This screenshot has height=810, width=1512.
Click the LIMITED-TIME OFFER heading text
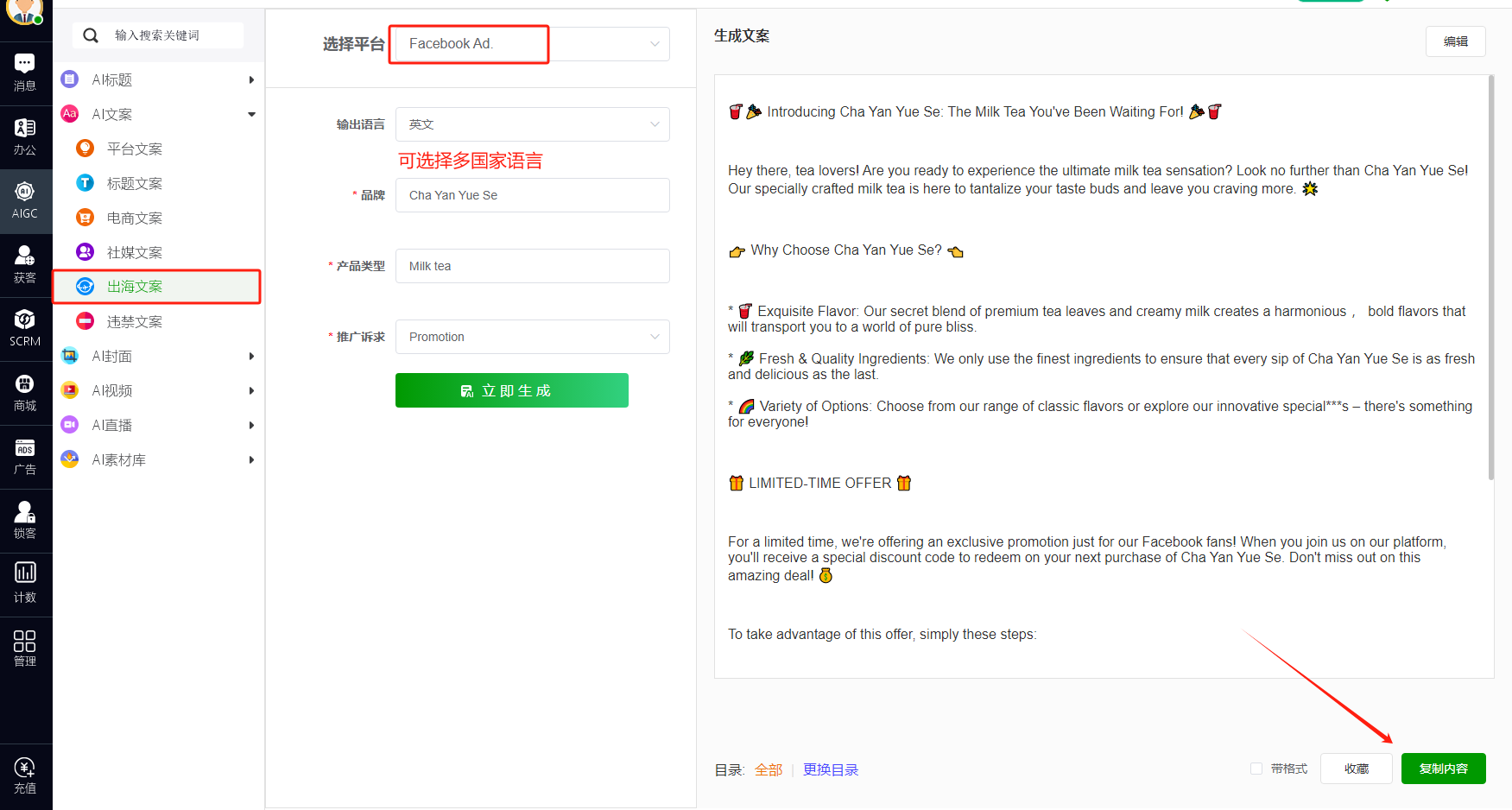tap(820, 484)
